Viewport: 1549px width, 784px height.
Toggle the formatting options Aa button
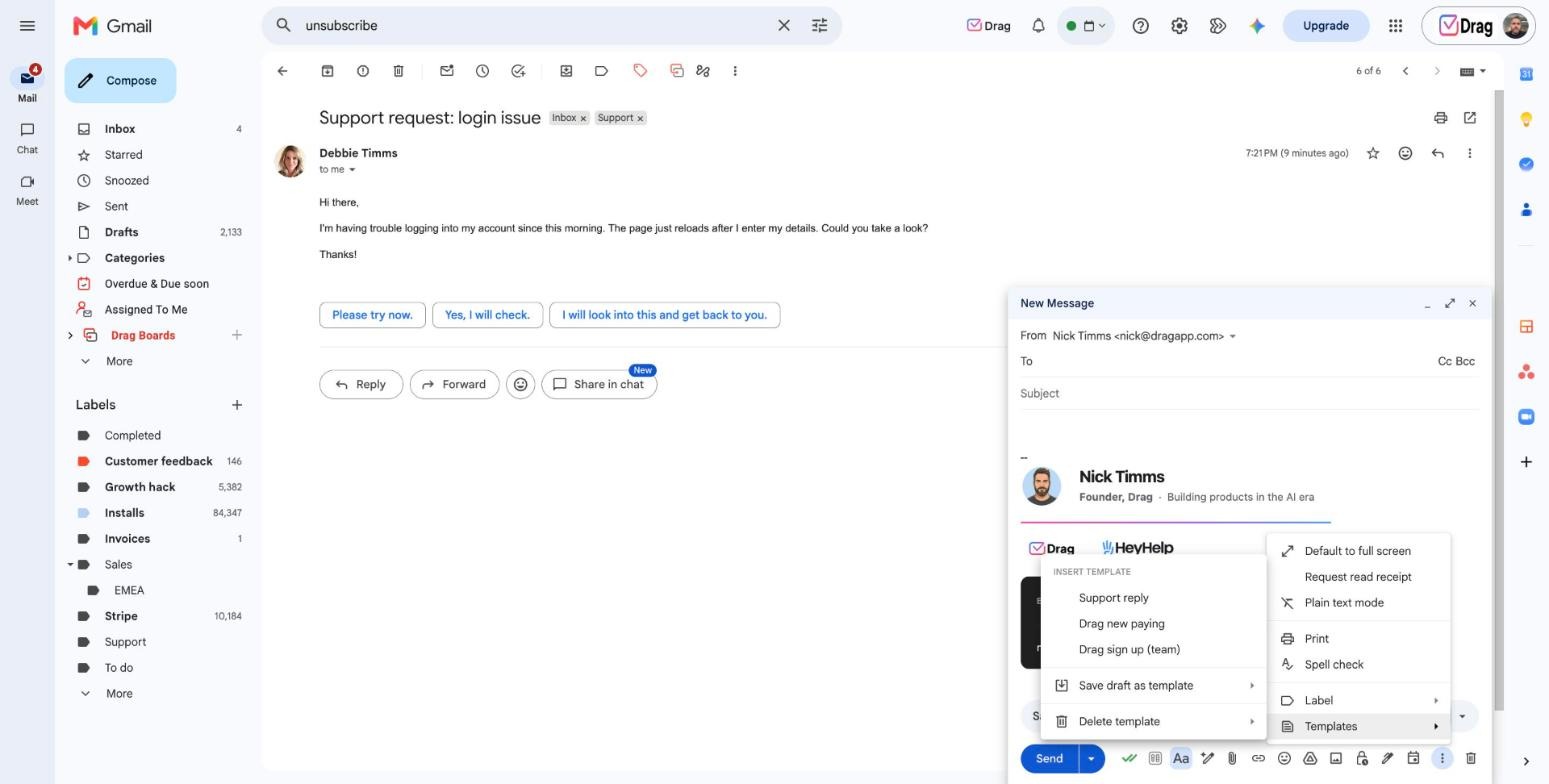click(1181, 758)
